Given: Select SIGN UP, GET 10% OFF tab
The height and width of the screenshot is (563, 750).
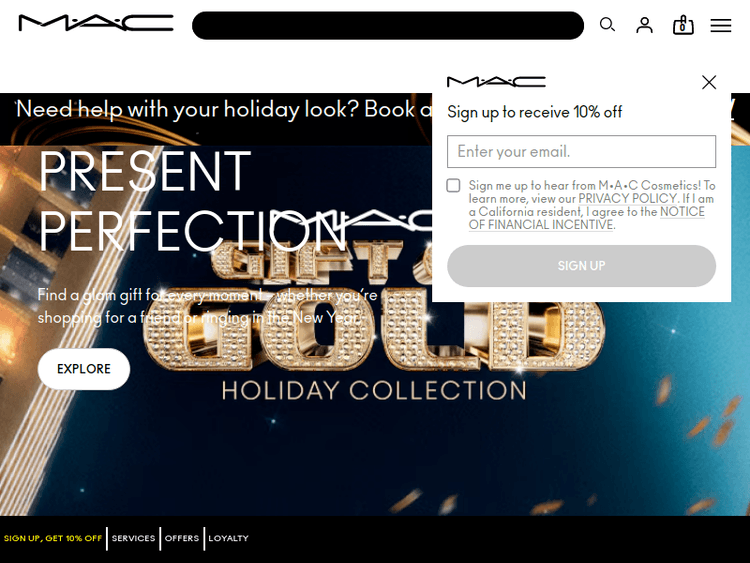Looking at the screenshot, I should [53, 538].
